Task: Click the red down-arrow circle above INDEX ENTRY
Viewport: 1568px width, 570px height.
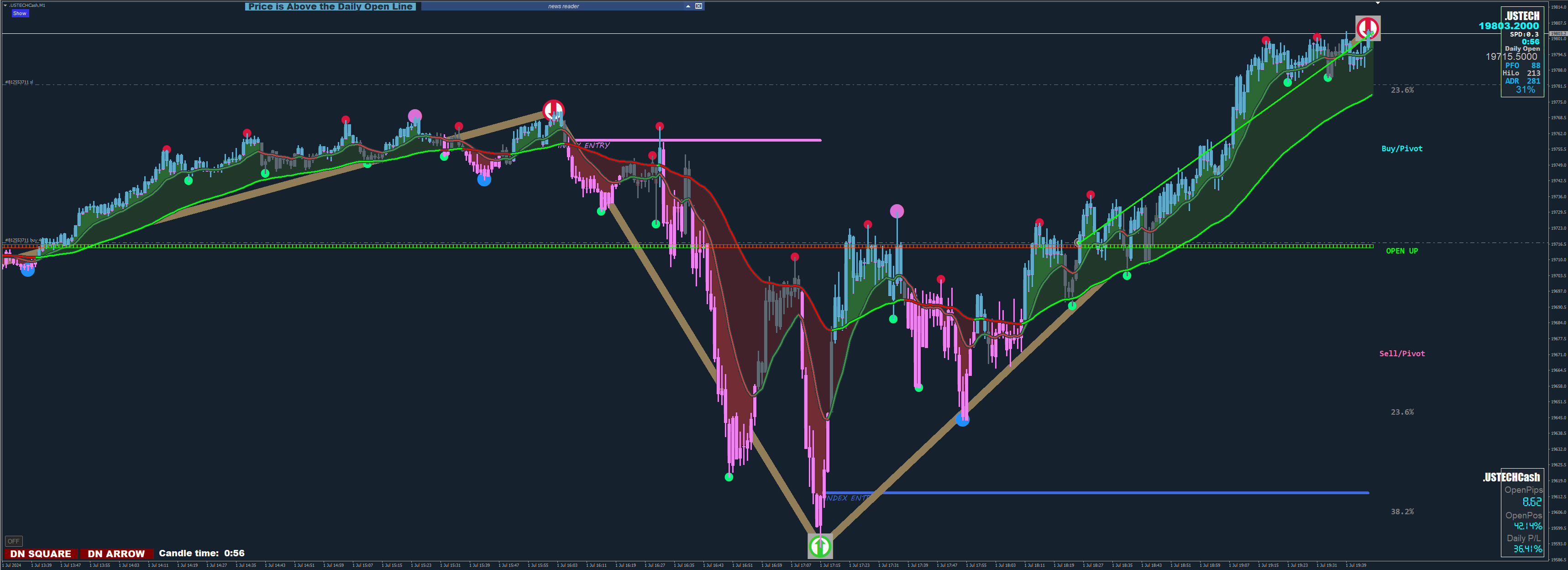Action: 553,110
